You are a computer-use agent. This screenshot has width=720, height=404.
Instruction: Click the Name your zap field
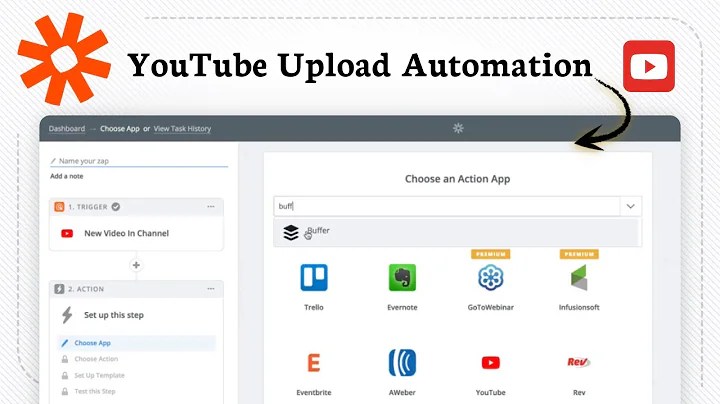[139, 161]
